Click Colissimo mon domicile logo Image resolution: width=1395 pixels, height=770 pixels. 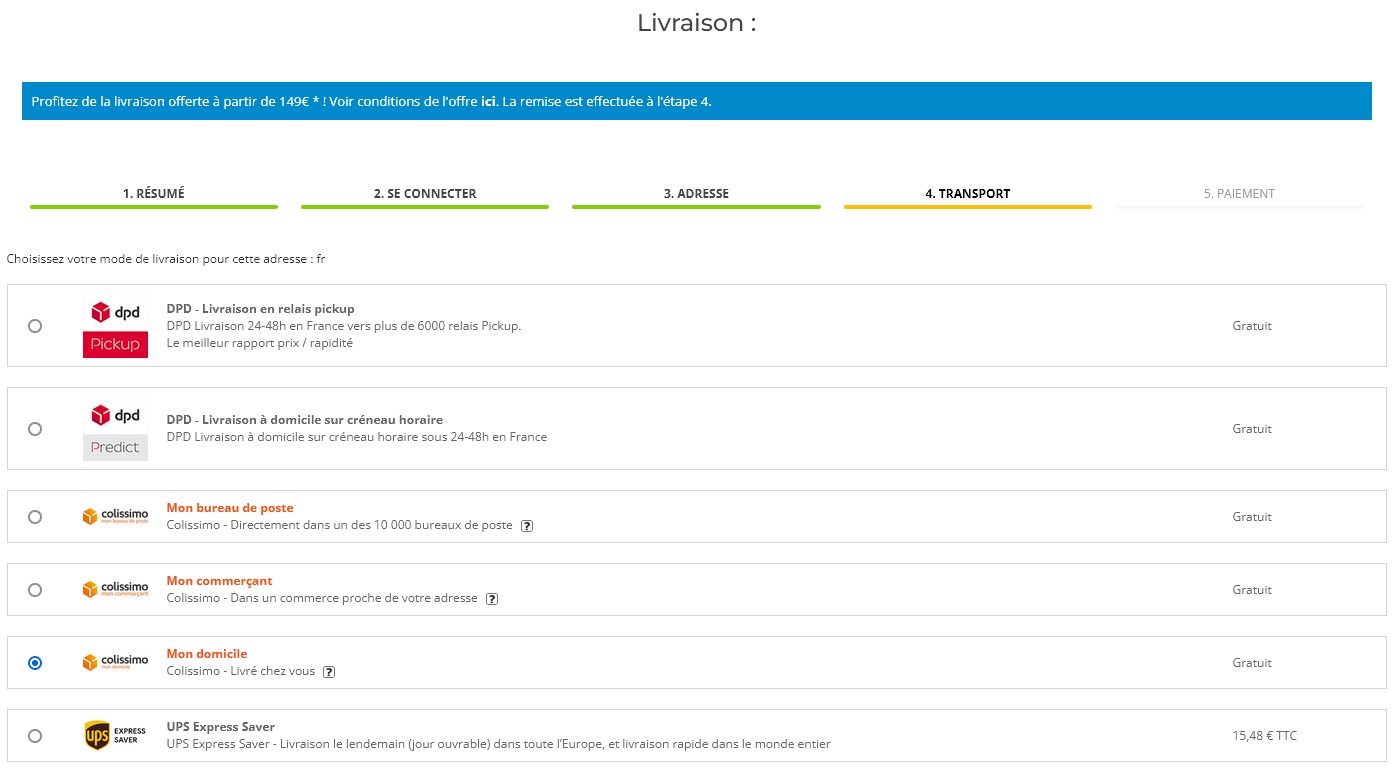click(x=115, y=663)
